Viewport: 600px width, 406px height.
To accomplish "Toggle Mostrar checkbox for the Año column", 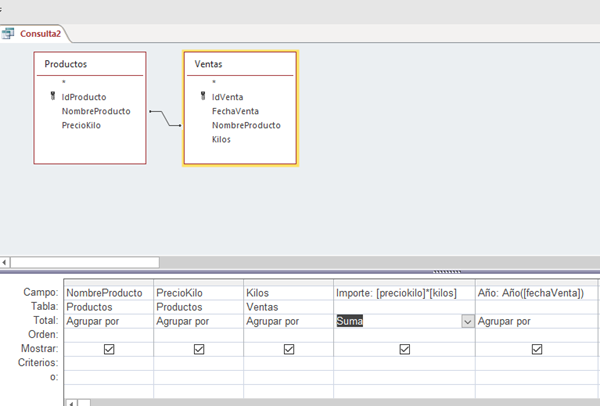I will coord(537,349).
